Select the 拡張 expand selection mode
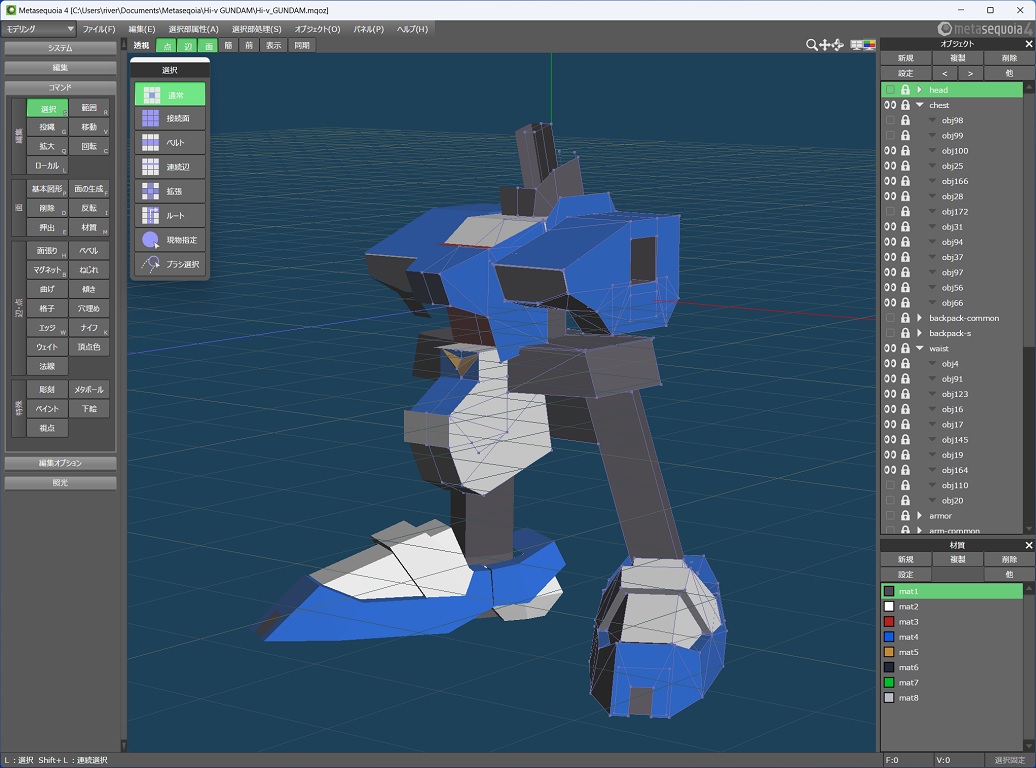This screenshot has height=768, width=1036. coord(170,191)
